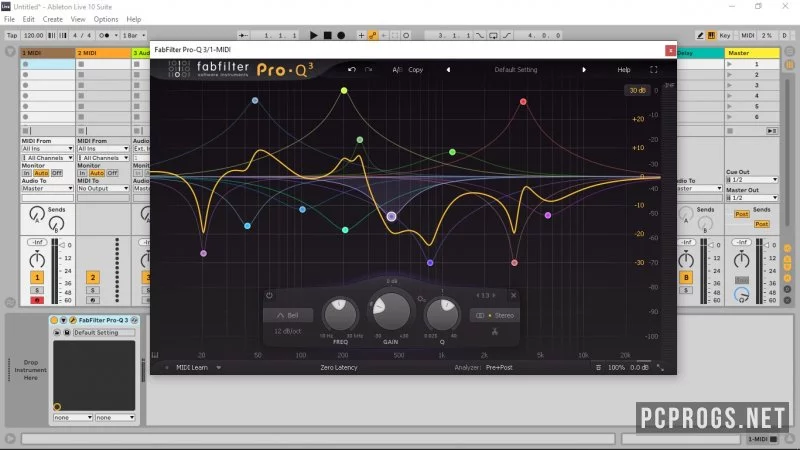Viewport: 800px width, 450px height.
Task: Click the Q knob
Action: click(442, 314)
